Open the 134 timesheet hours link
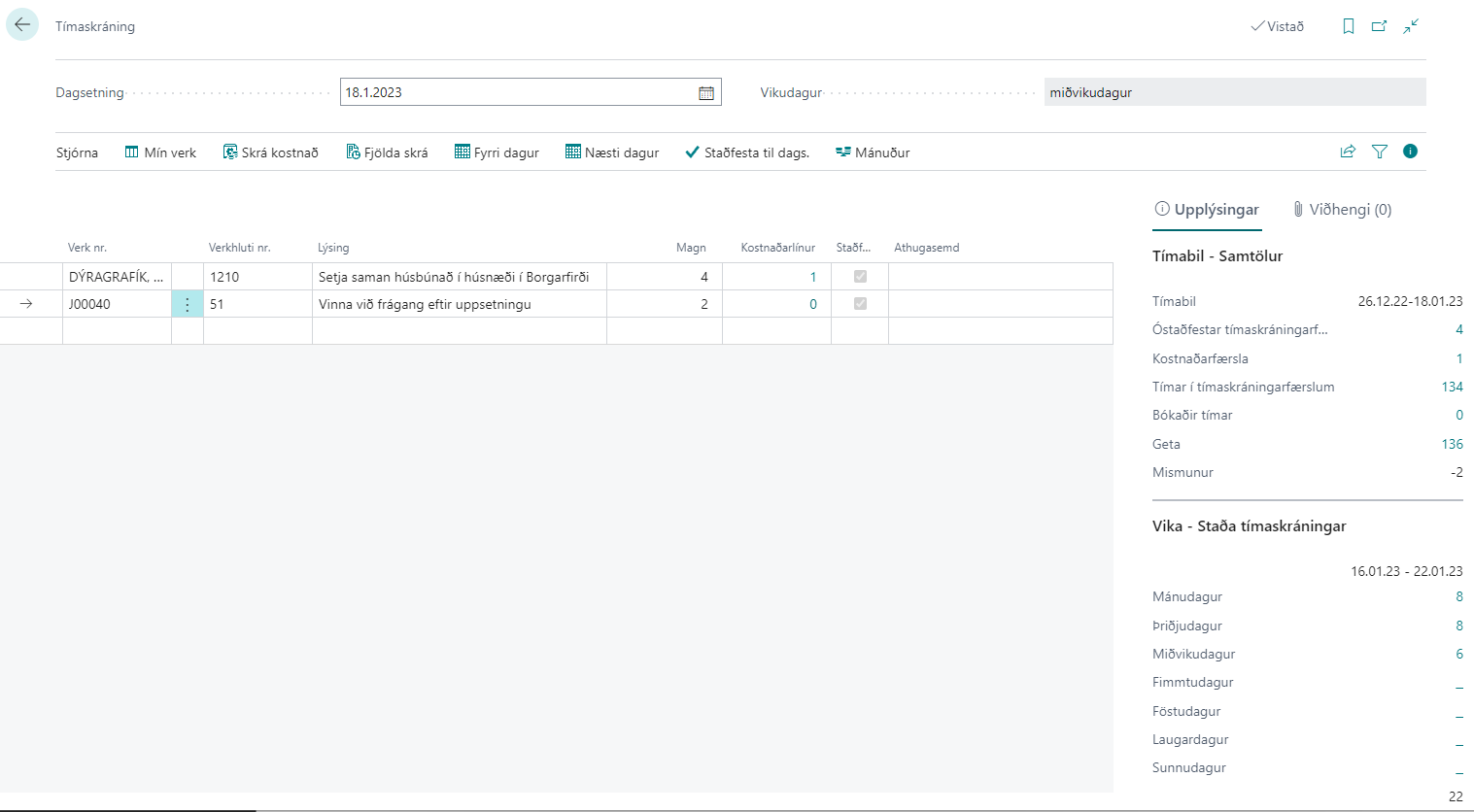 pos(1452,387)
